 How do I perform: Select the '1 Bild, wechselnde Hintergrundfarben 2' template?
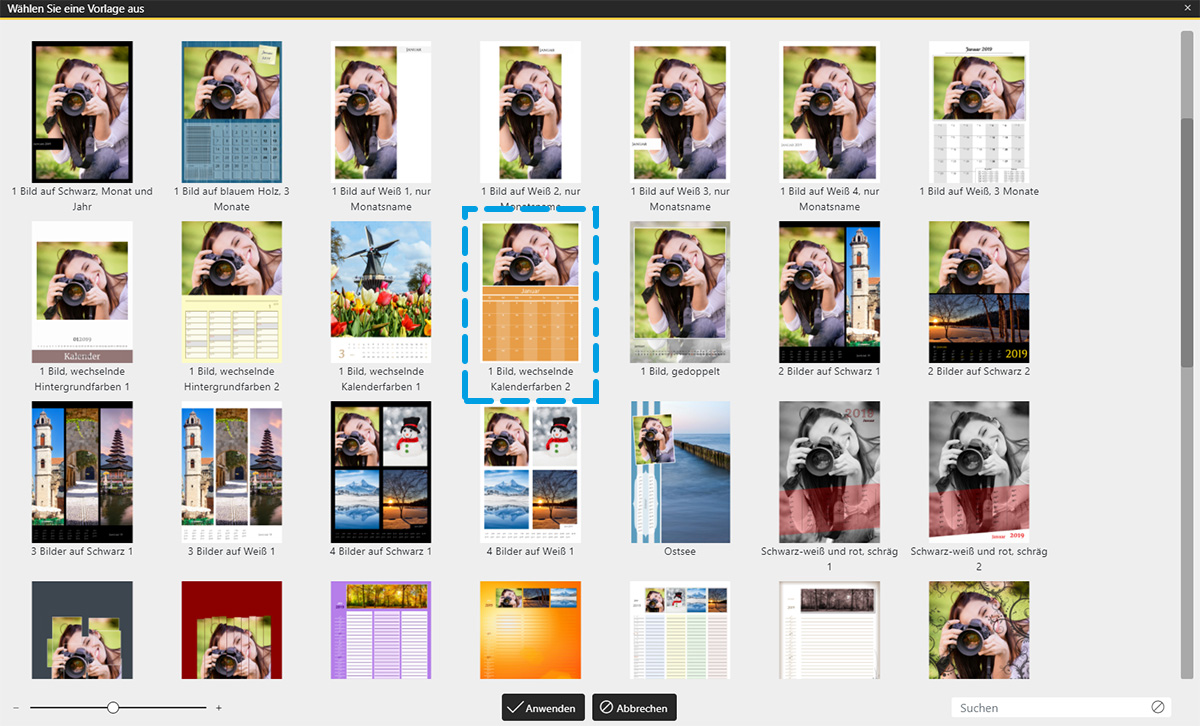point(232,291)
